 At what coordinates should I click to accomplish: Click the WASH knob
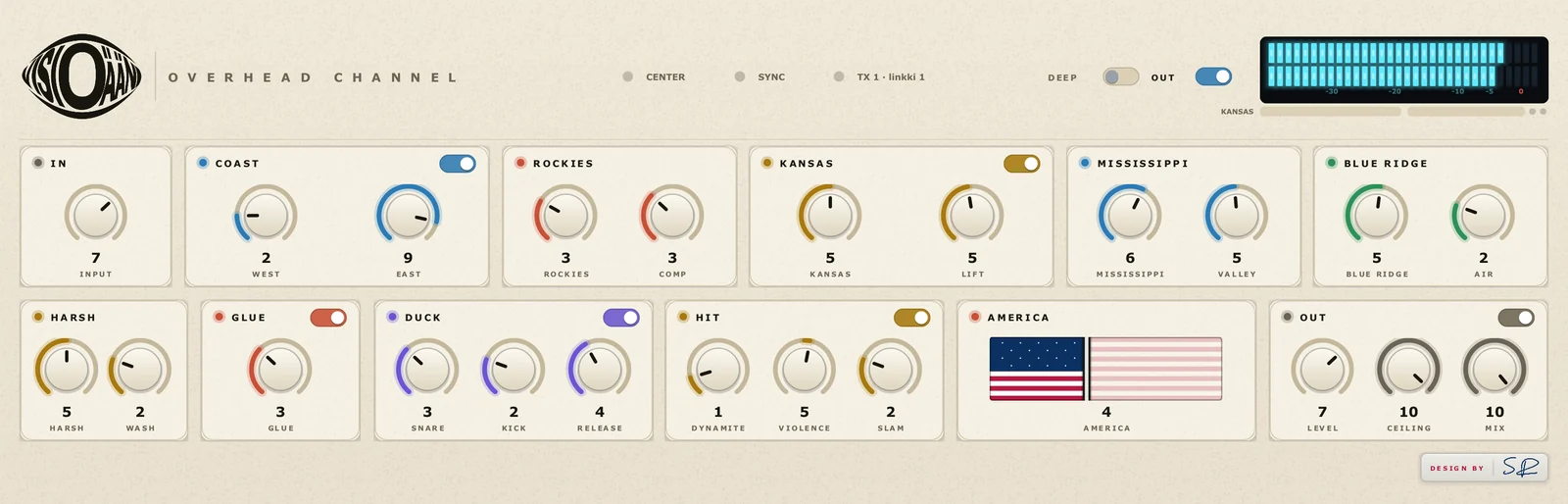point(140,369)
